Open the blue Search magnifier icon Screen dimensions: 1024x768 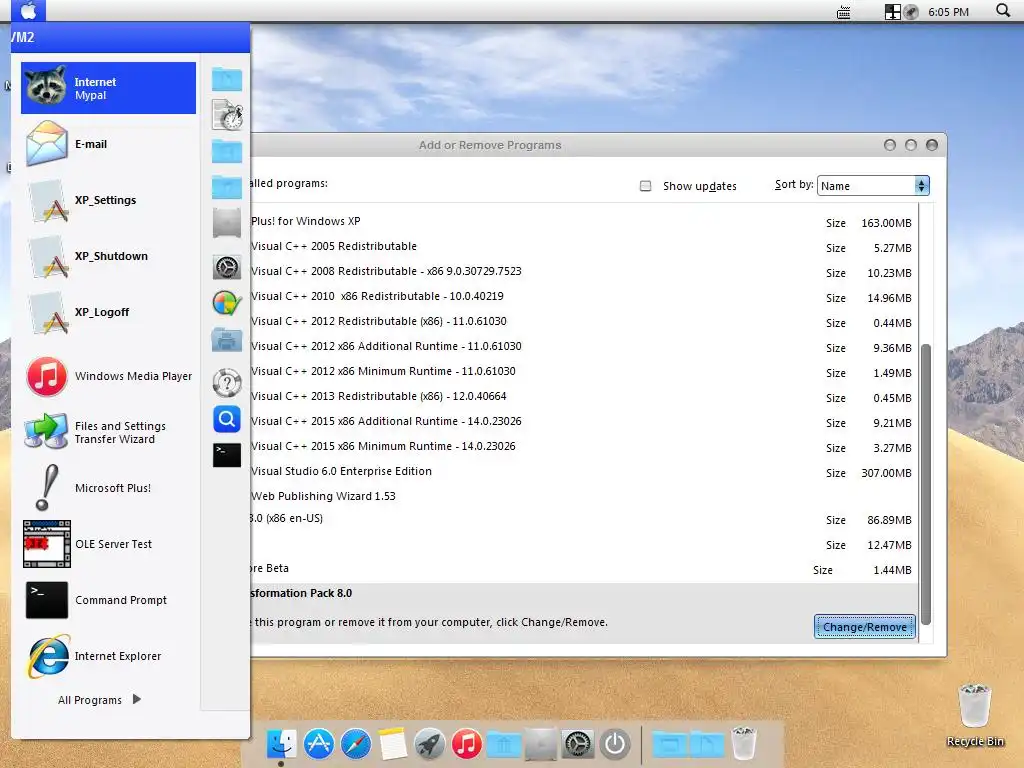[227, 419]
